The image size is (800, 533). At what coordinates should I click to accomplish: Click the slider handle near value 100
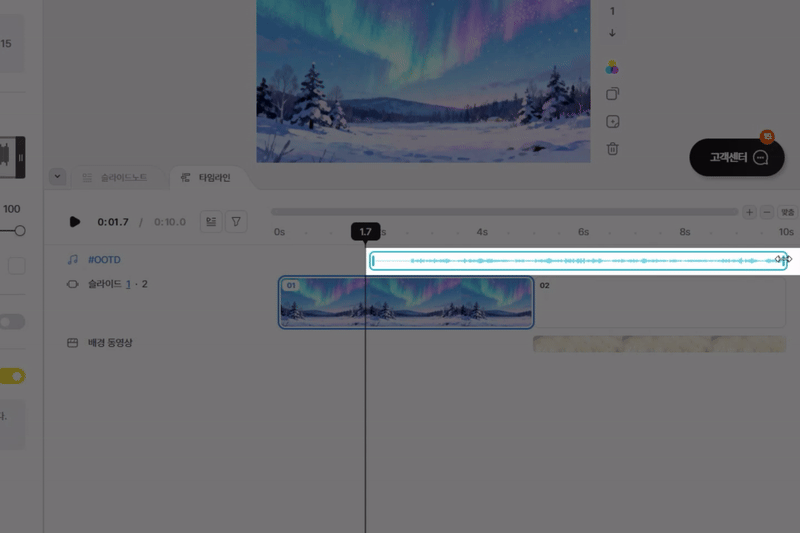(19, 231)
